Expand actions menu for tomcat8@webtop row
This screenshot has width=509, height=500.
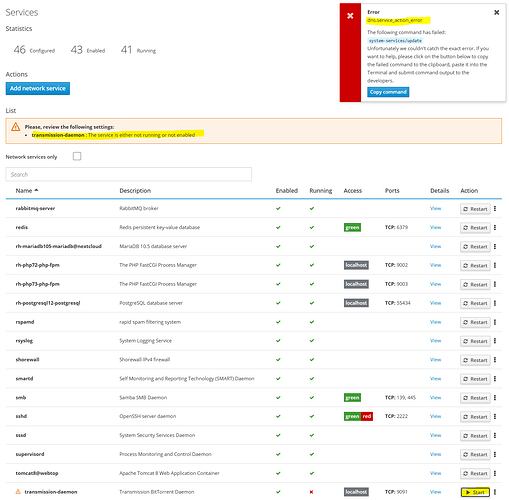pos(495,473)
